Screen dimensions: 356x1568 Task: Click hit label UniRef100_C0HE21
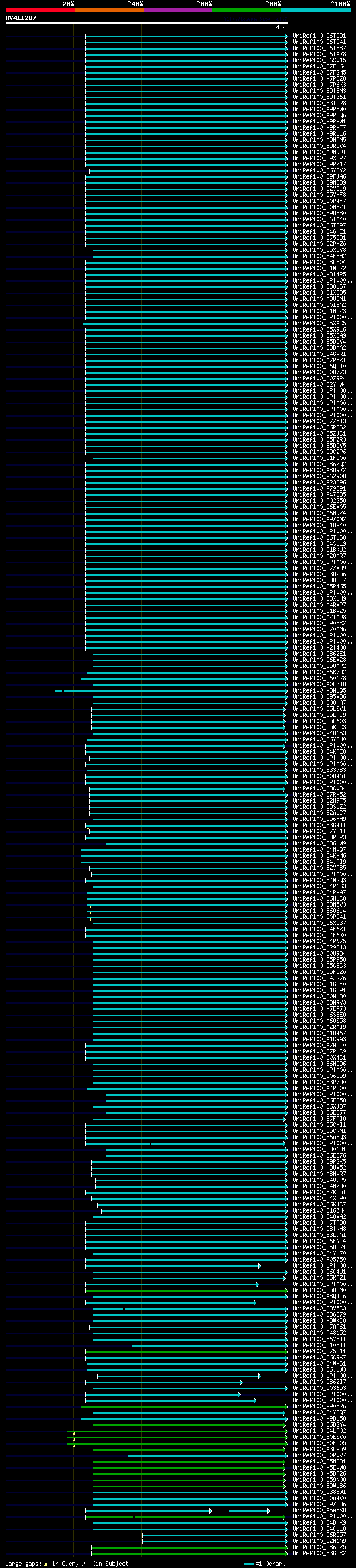tap(319, 207)
